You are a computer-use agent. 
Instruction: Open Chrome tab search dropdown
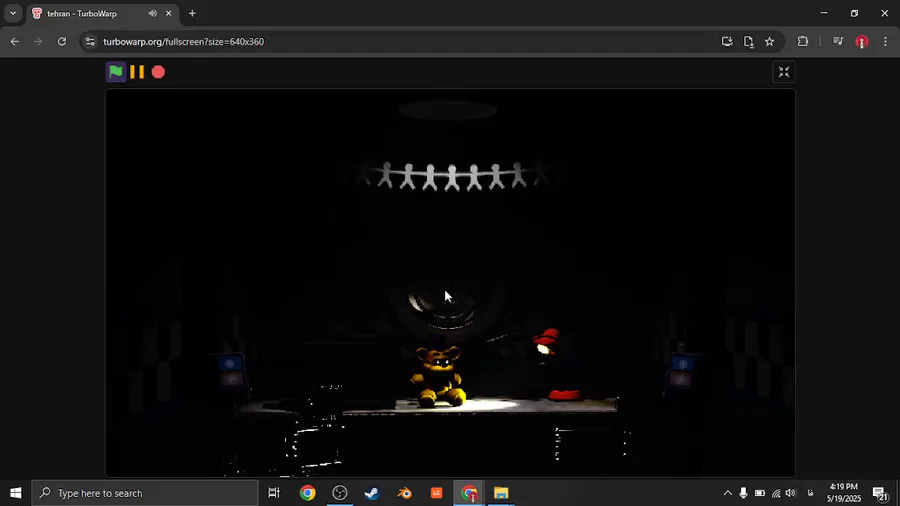13,13
